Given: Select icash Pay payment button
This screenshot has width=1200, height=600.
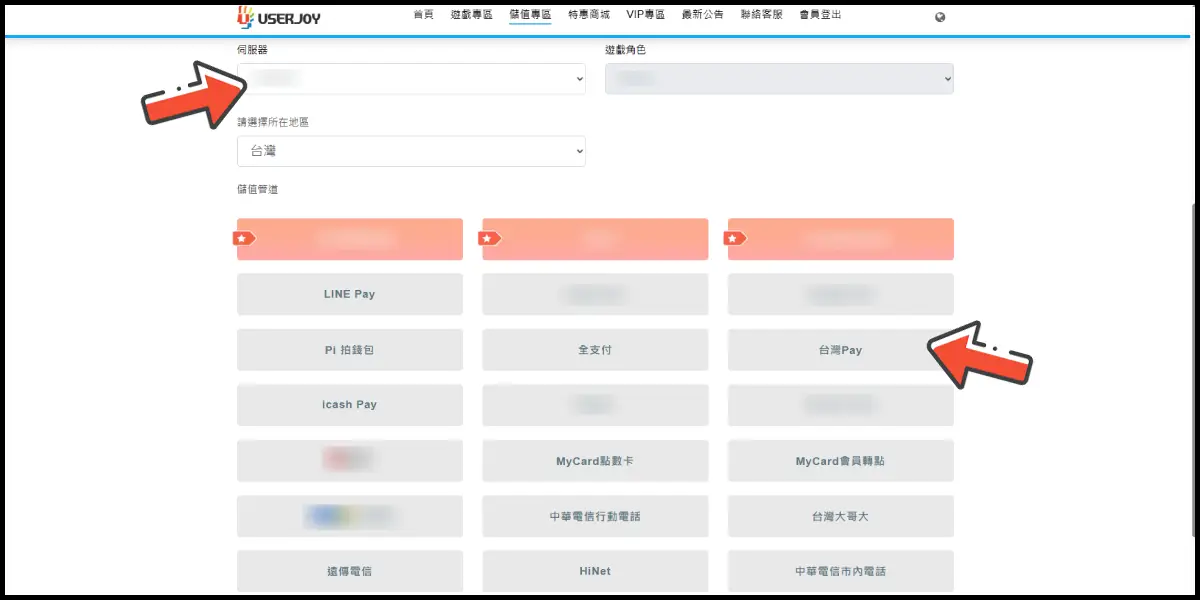Looking at the screenshot, I should [x=350, y=405].
